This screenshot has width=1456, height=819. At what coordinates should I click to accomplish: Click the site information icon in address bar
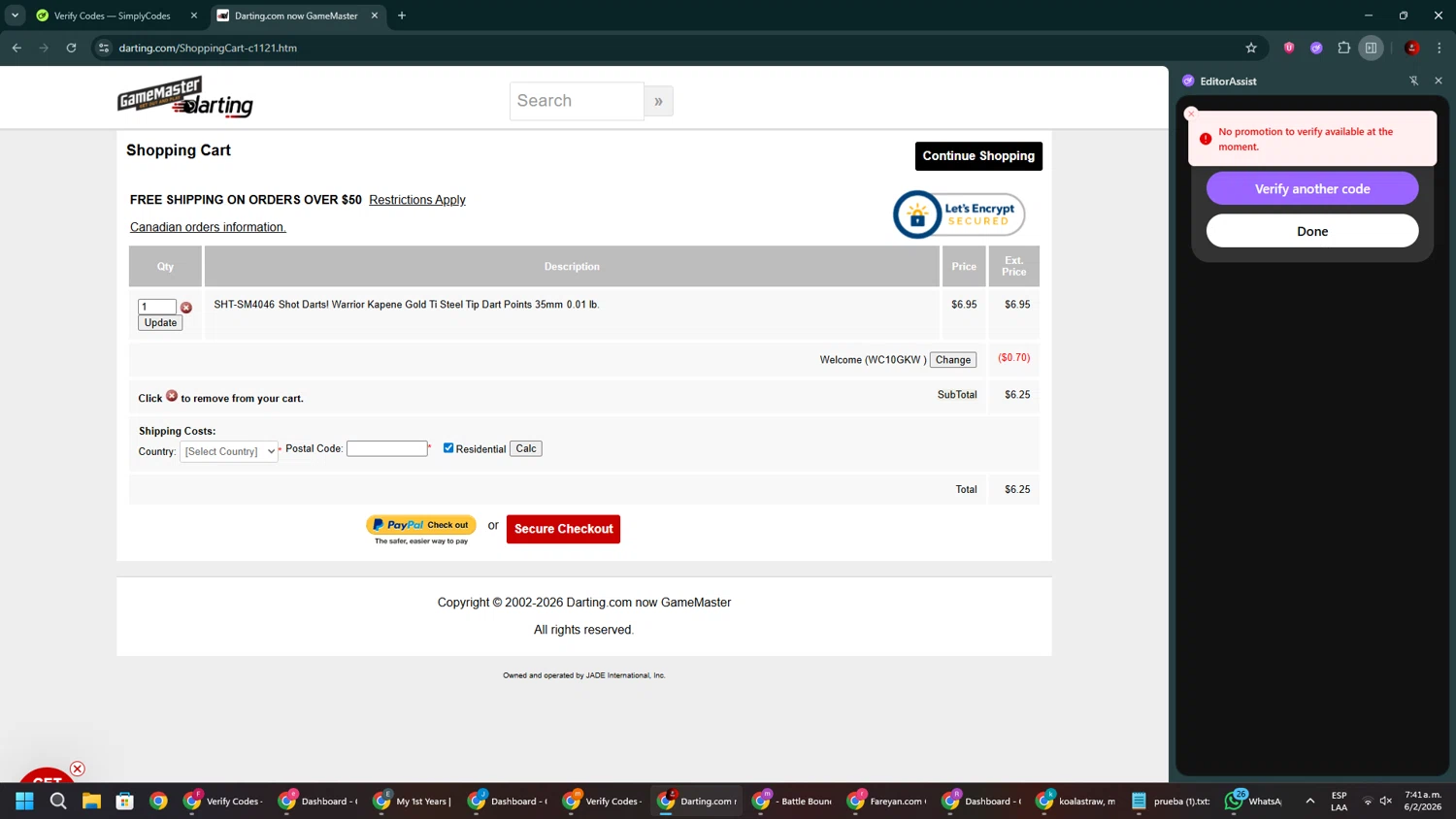click(104, 48)
